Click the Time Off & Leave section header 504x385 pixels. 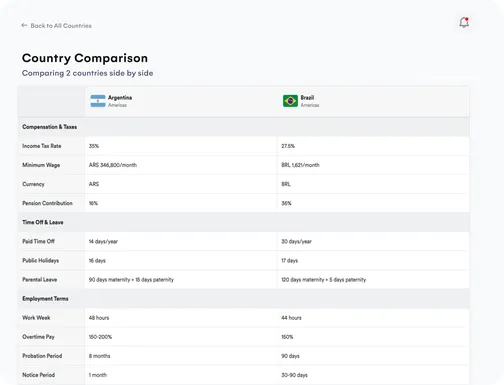tap(43, 222)
